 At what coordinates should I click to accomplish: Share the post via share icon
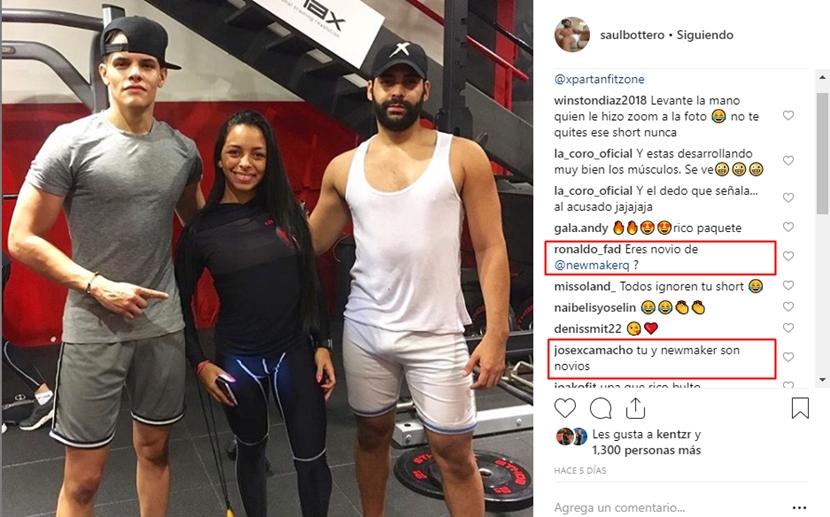click(635, 408)
